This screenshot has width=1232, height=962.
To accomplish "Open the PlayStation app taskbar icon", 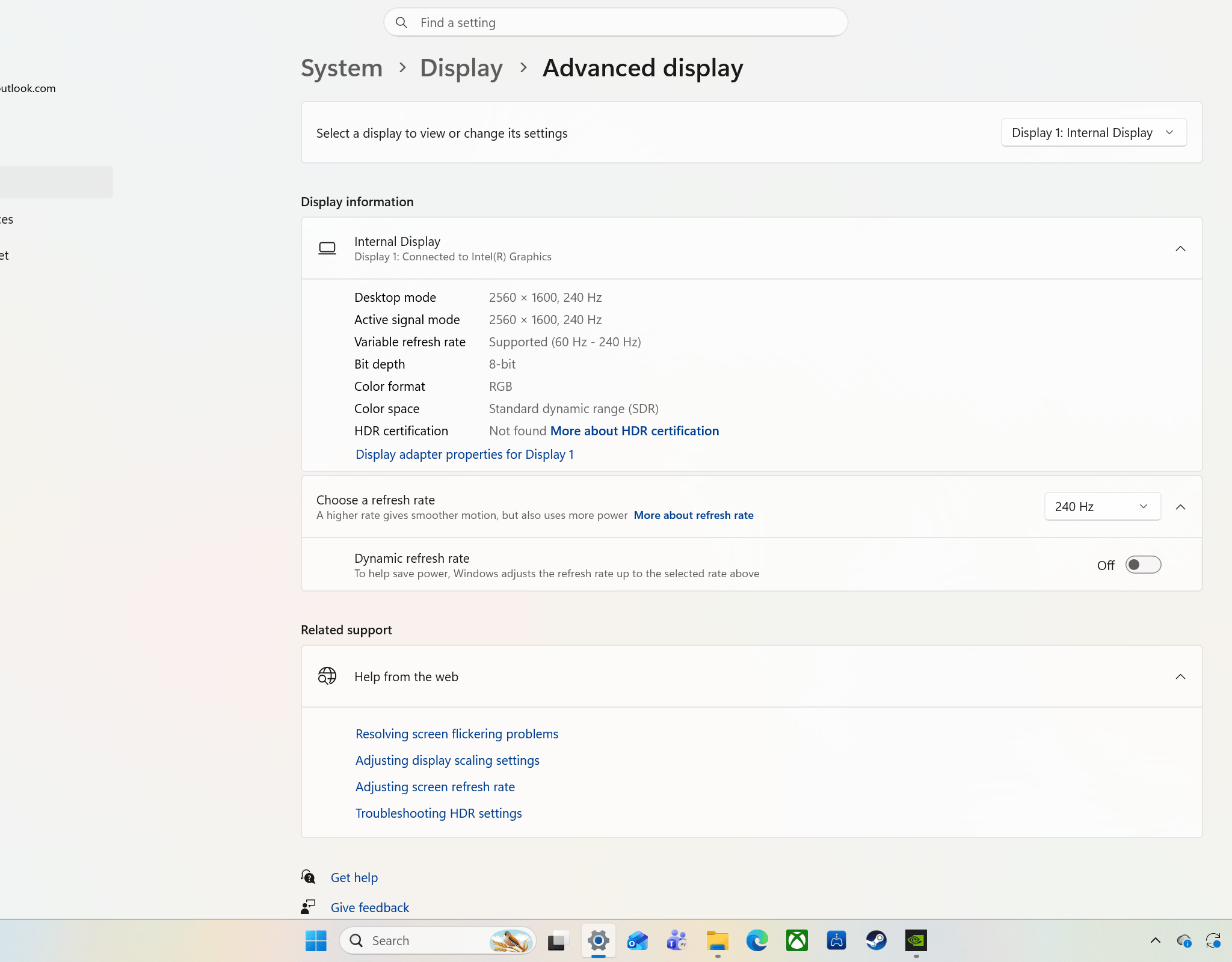I will point(836,940).
